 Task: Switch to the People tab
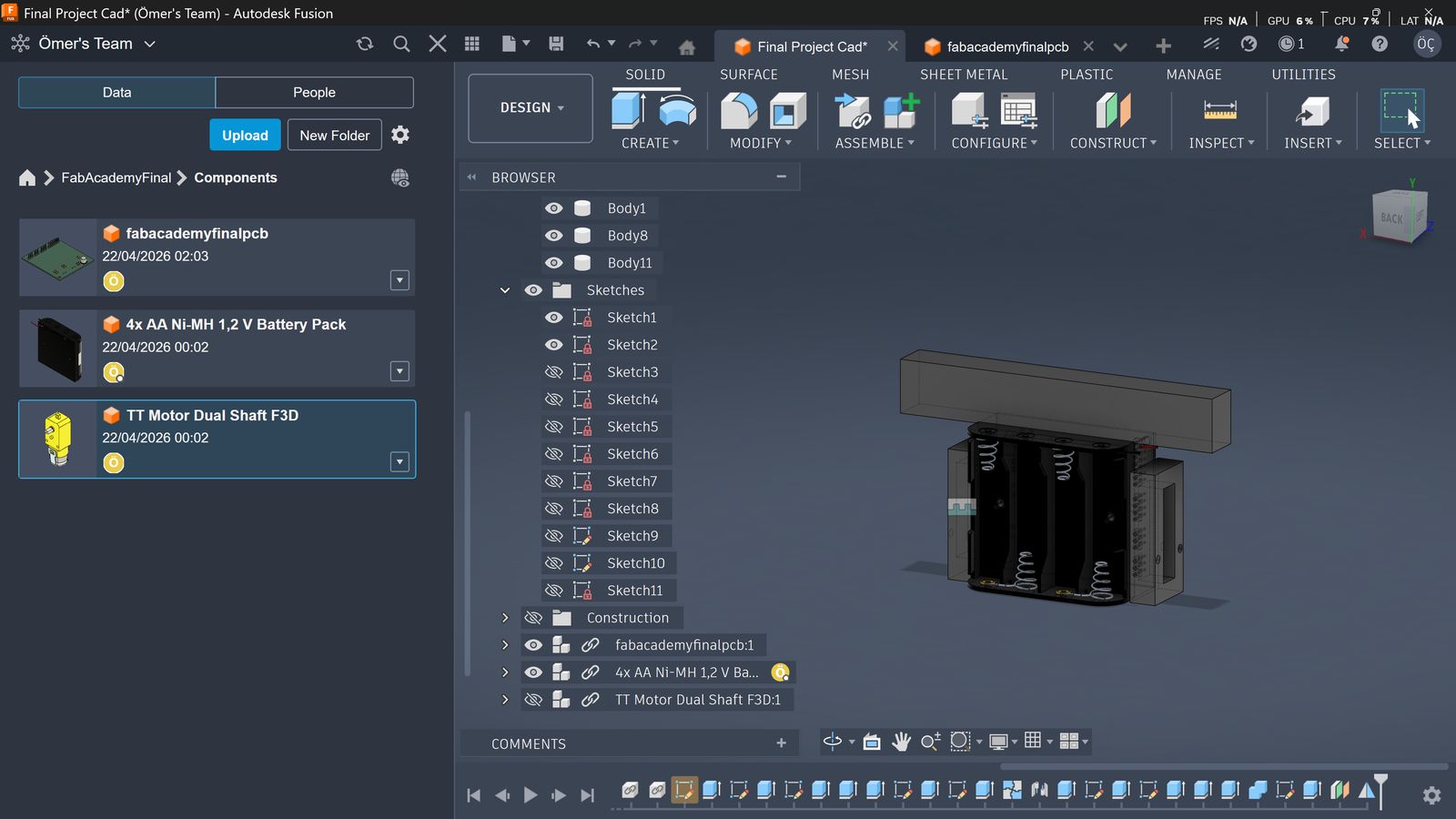coord(314,93)
